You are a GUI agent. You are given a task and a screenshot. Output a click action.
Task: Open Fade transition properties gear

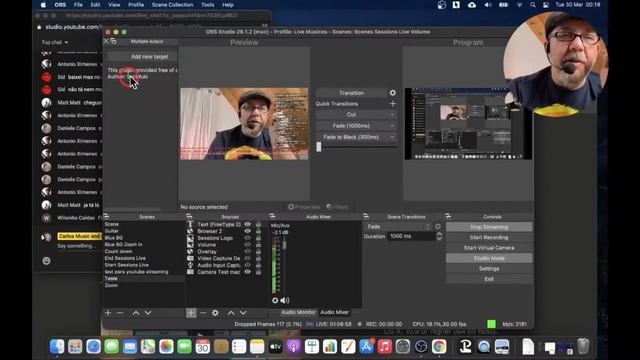438,226
